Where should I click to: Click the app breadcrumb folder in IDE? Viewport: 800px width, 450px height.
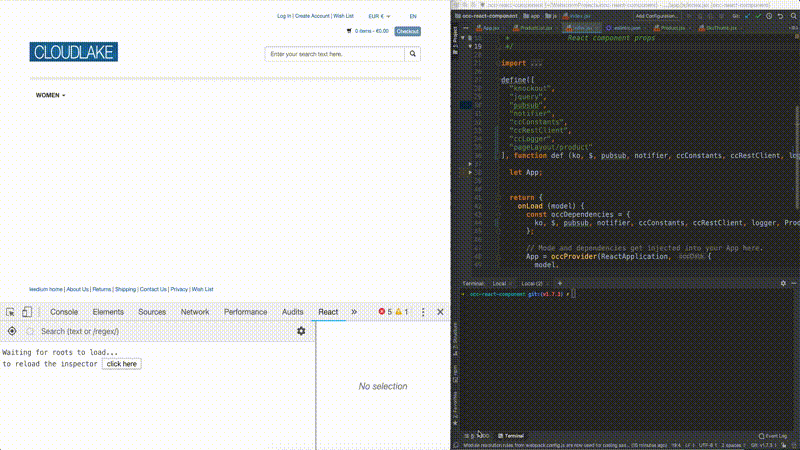pyautogui.click(x=532, y=16)
